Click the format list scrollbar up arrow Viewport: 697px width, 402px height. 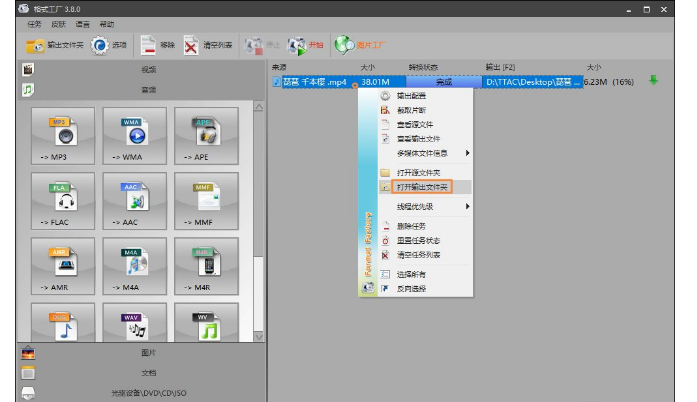(x=259, y=107)
